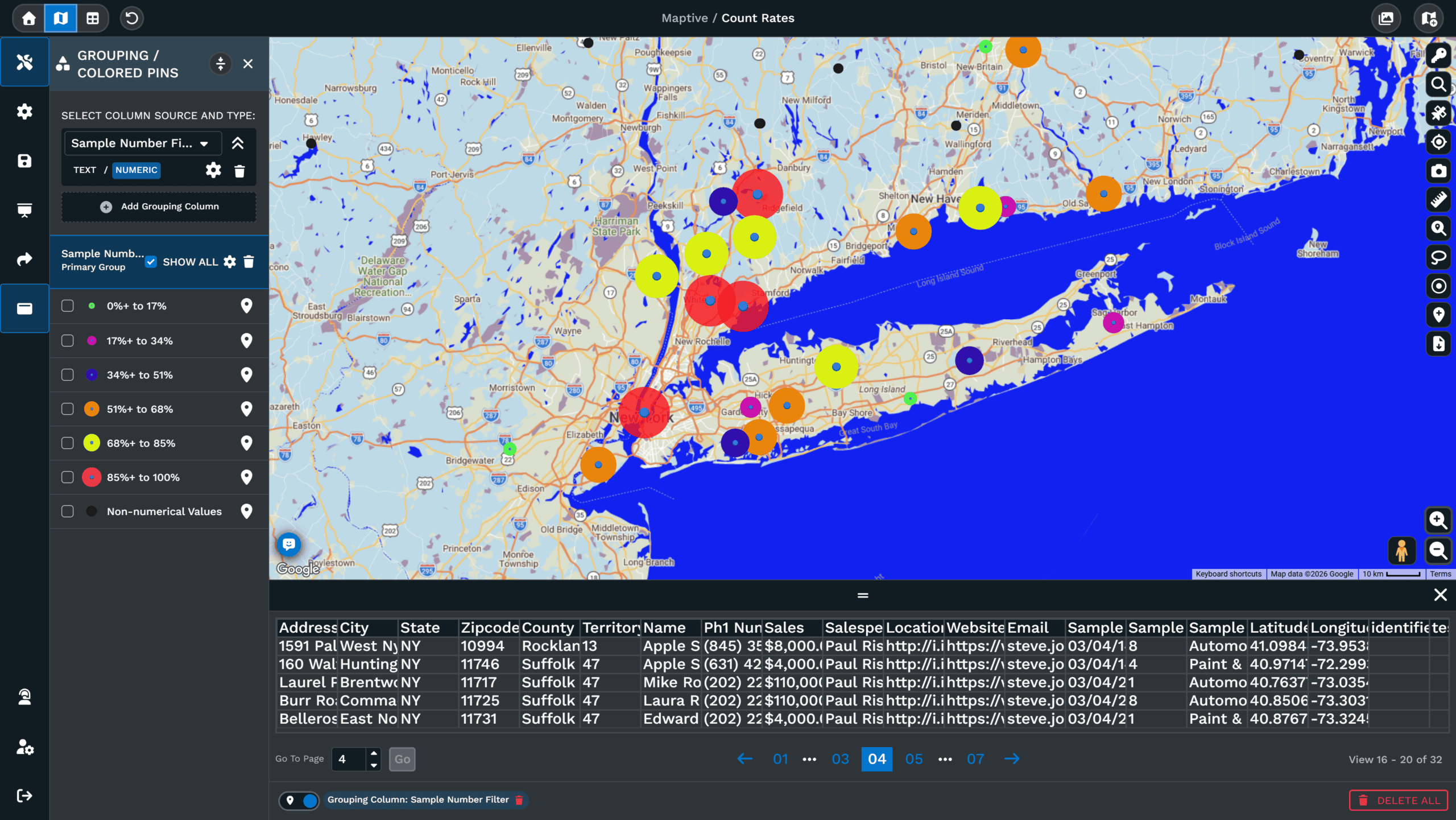Click the Go page button
Image resolution: width=1456 pixels, height=820 pixels.
click(402, 759)
